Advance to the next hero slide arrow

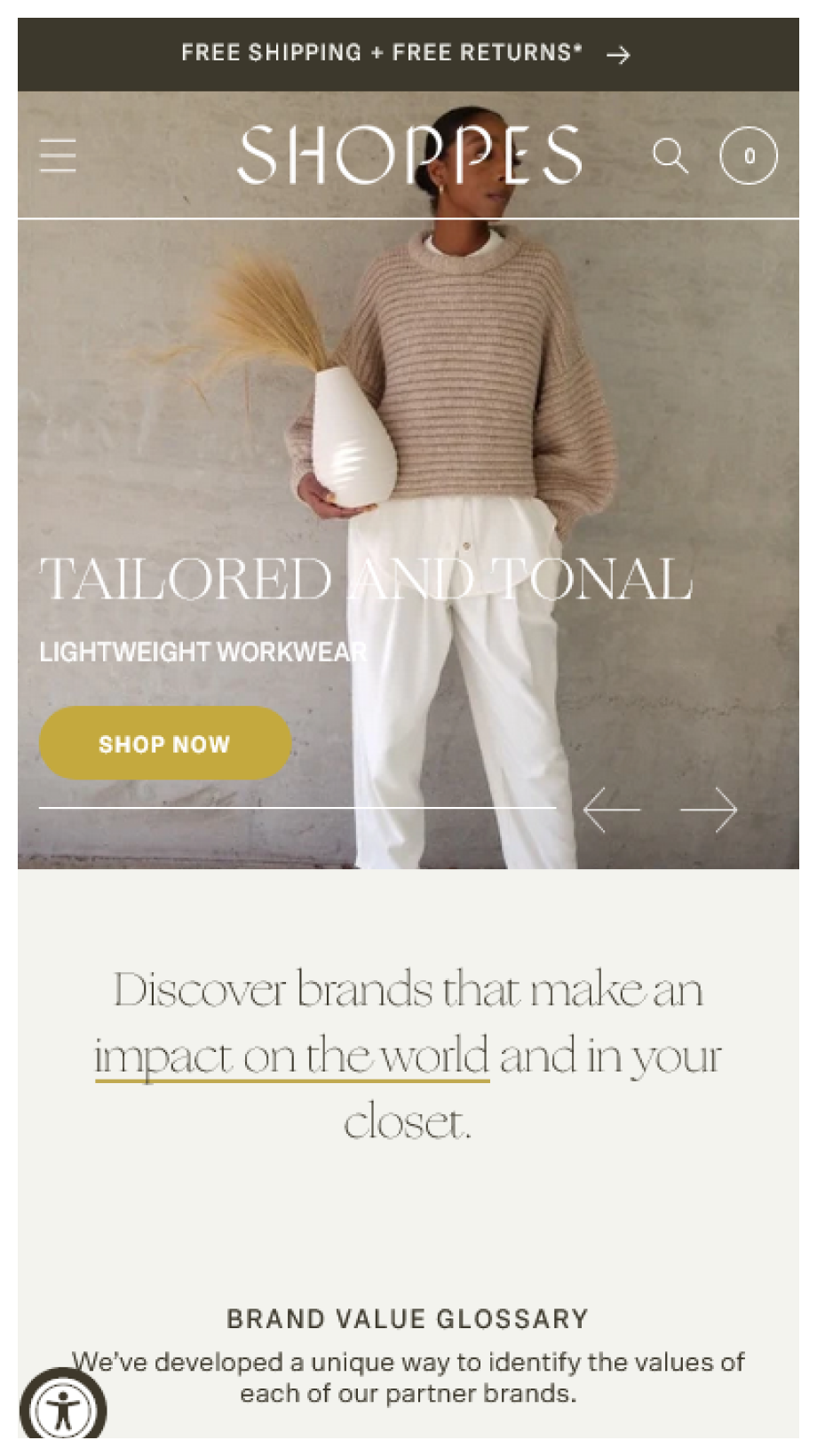(x=709, y=810)
